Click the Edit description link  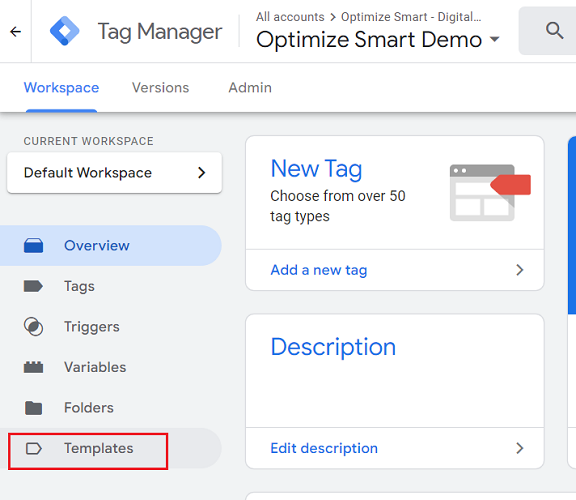[x=324, y=448]
